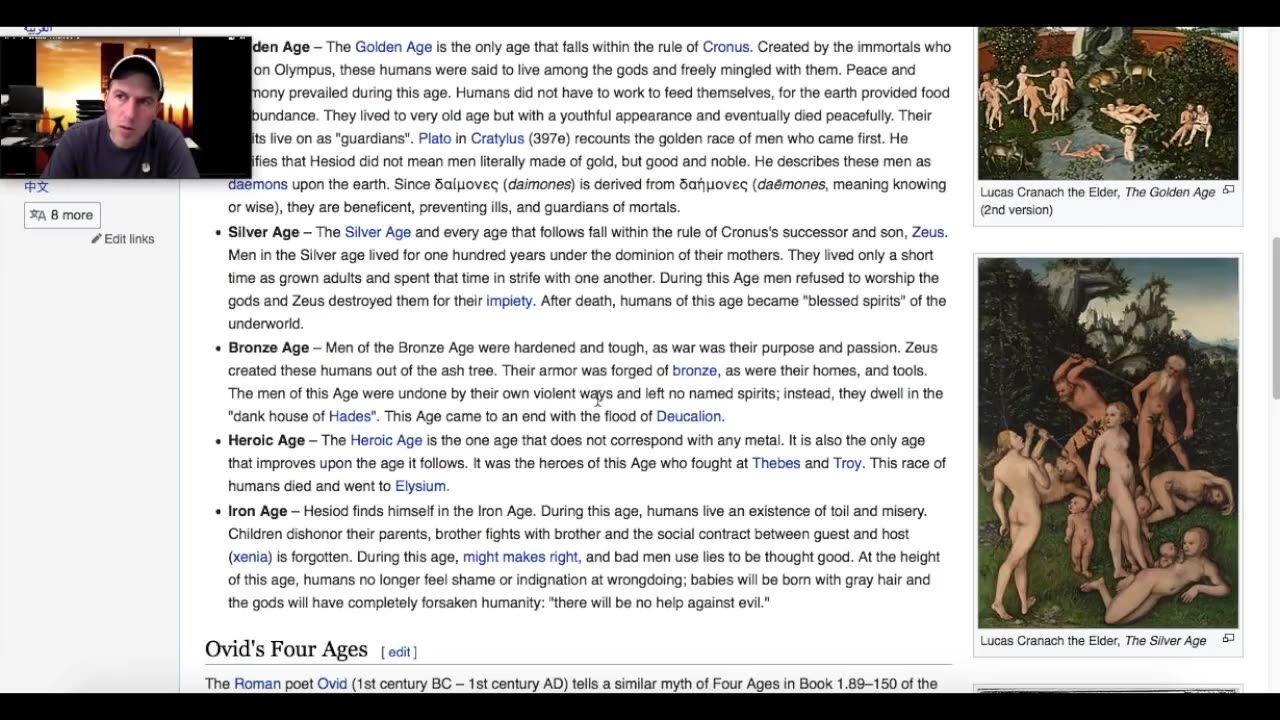Open the Roman link
Viewport: 1280px width, 720px height.
coord(257,684)
